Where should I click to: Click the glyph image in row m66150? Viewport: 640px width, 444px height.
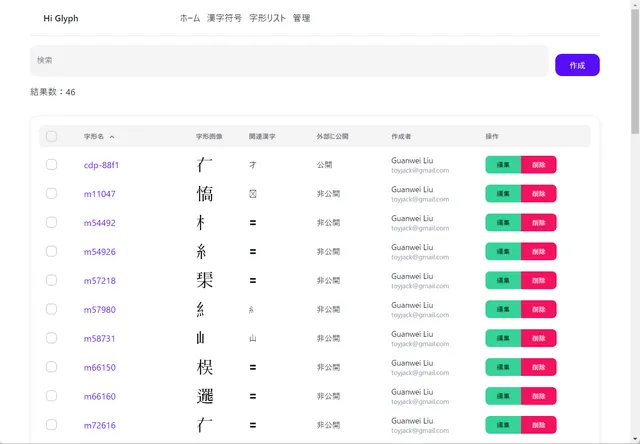204,367
